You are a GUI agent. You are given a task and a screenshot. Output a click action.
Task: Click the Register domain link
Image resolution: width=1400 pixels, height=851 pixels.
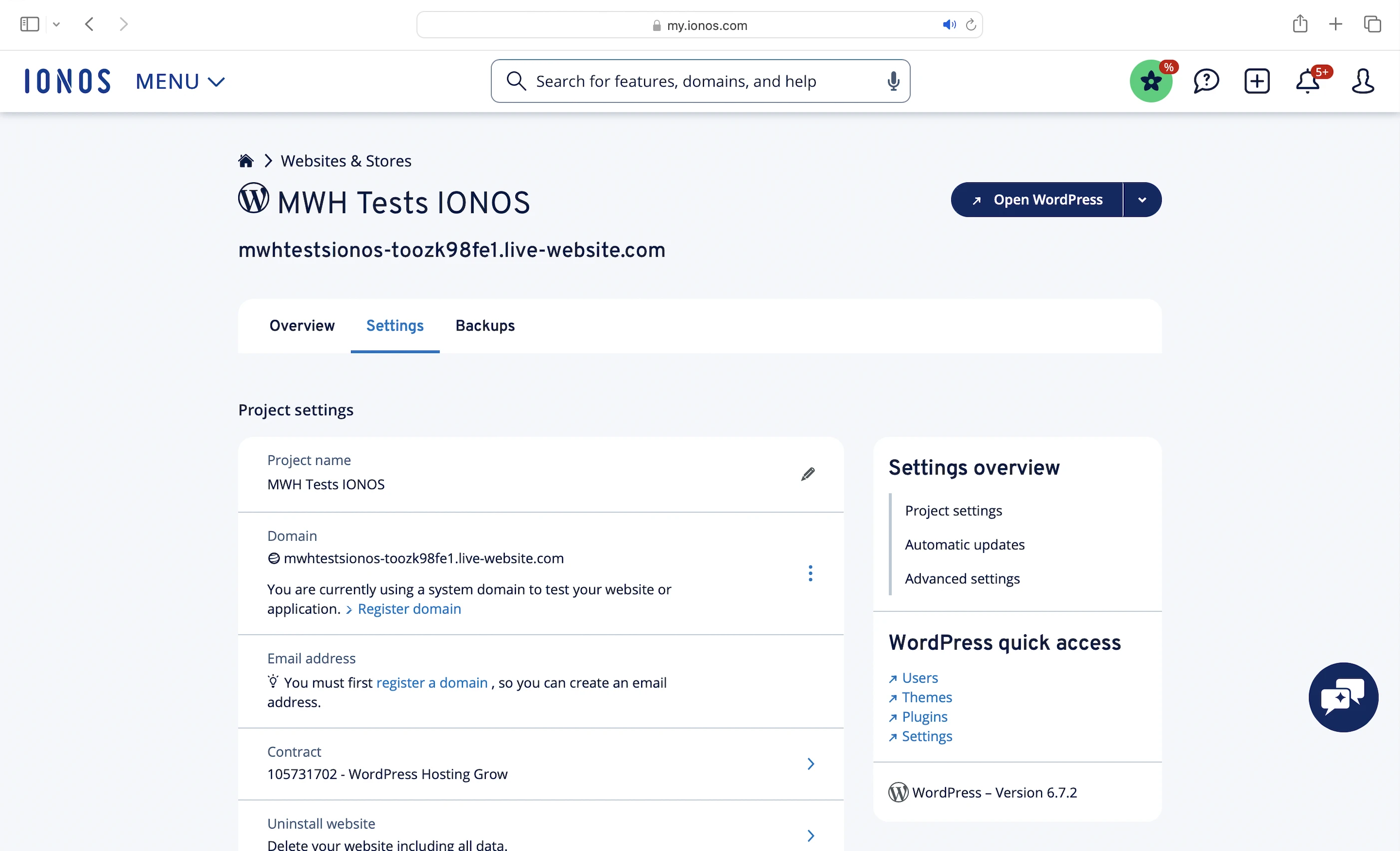[x=409, y=609]
